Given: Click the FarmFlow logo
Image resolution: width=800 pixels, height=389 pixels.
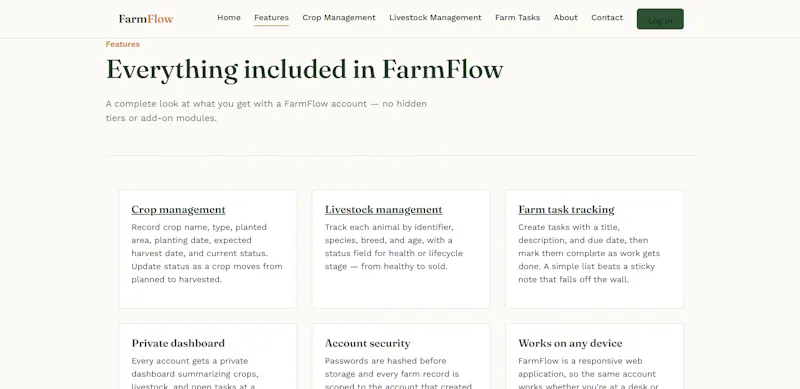Looking at the screenshot, I should pyautogui.click(x=146, y=19).
